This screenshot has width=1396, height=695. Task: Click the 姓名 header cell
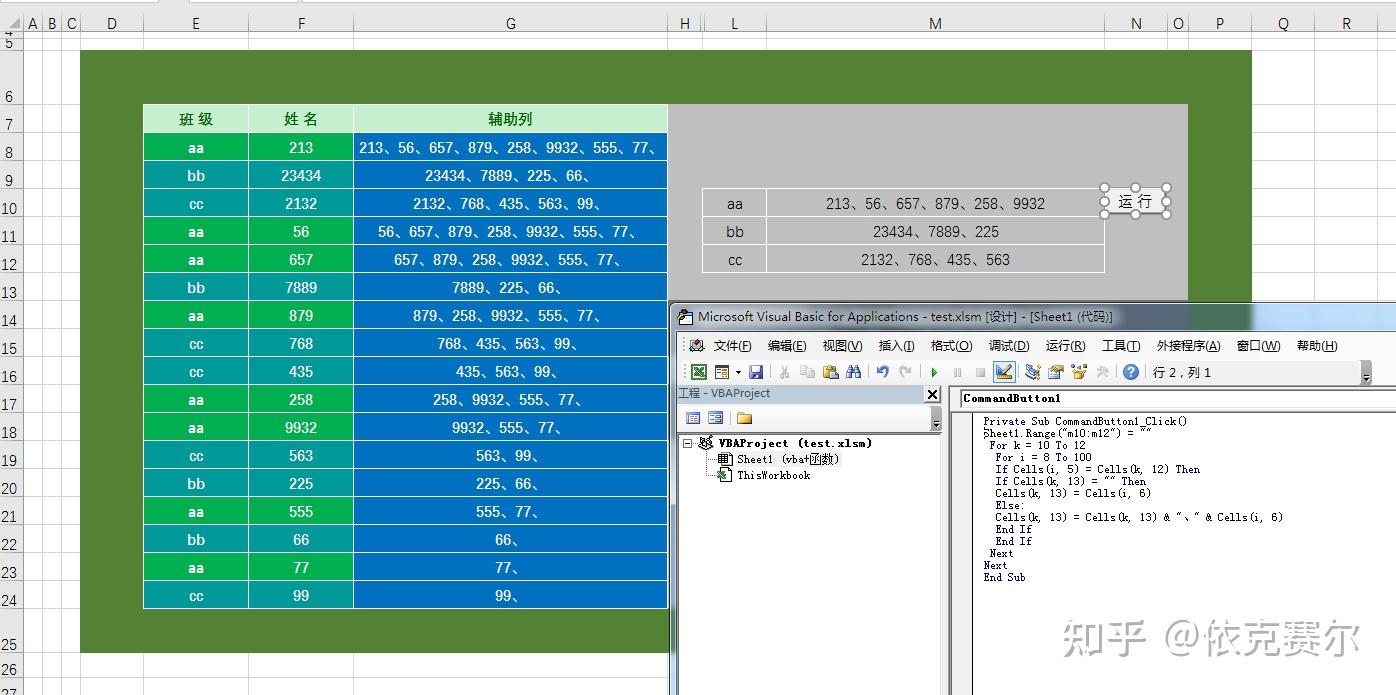(x=301, y=119)
